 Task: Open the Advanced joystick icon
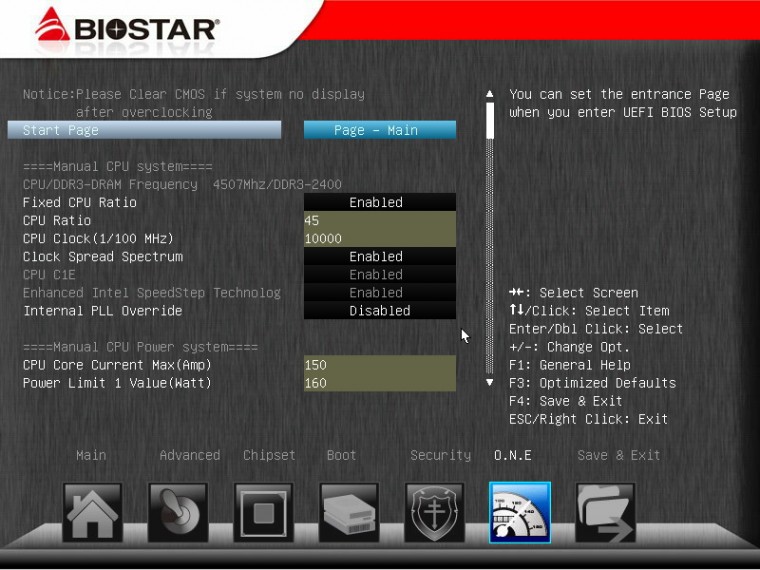click(x=178, y=512)
